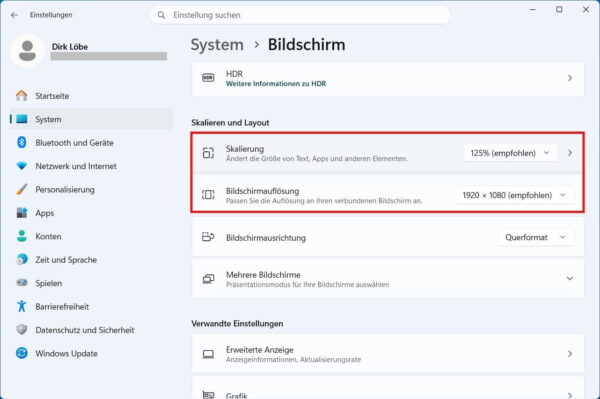The image size is (600, 399).
Task: Open Grafik settings via right chevron
Action: (x=570, y=395)
